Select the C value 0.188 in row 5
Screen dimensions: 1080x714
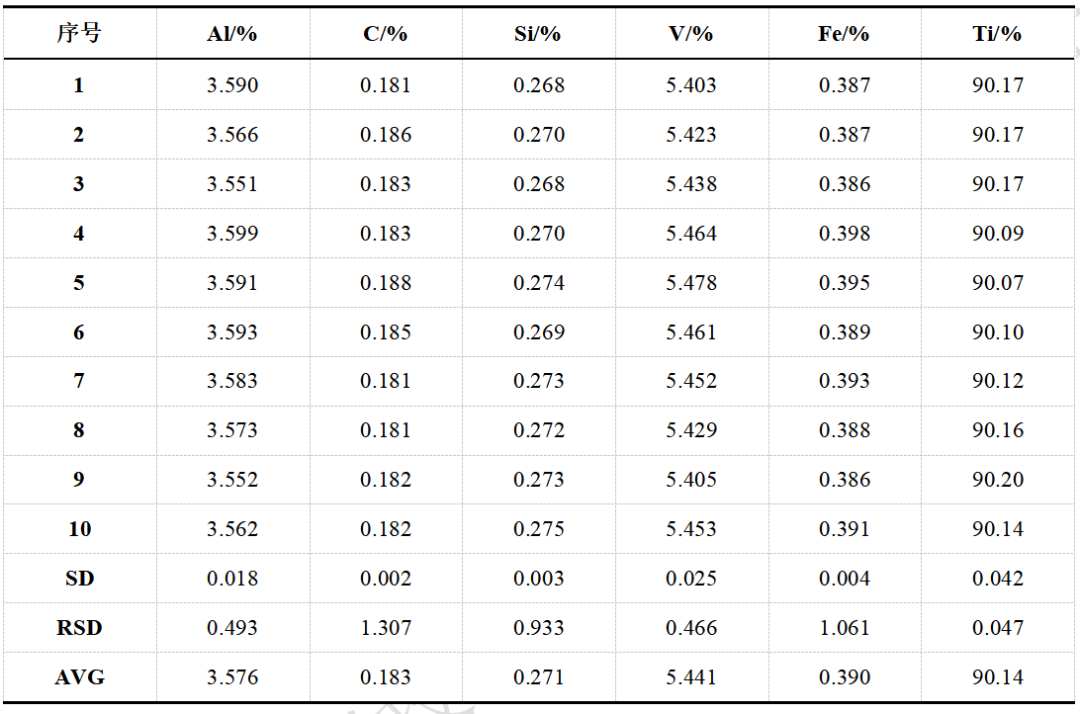tap(385, 283)
